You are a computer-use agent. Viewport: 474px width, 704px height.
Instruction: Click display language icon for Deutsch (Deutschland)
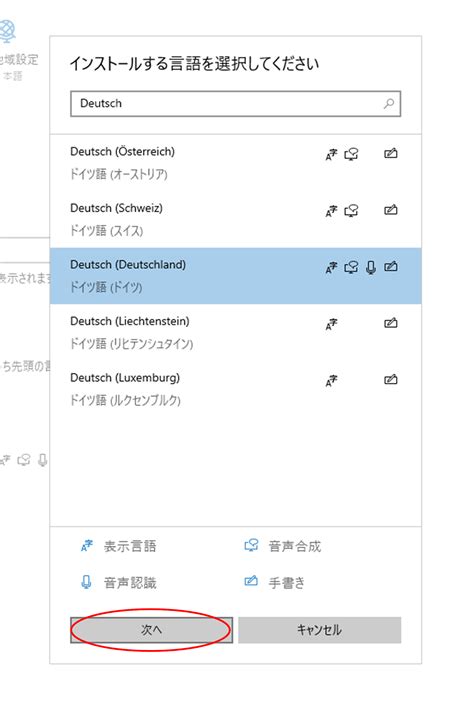pos(331,268)
